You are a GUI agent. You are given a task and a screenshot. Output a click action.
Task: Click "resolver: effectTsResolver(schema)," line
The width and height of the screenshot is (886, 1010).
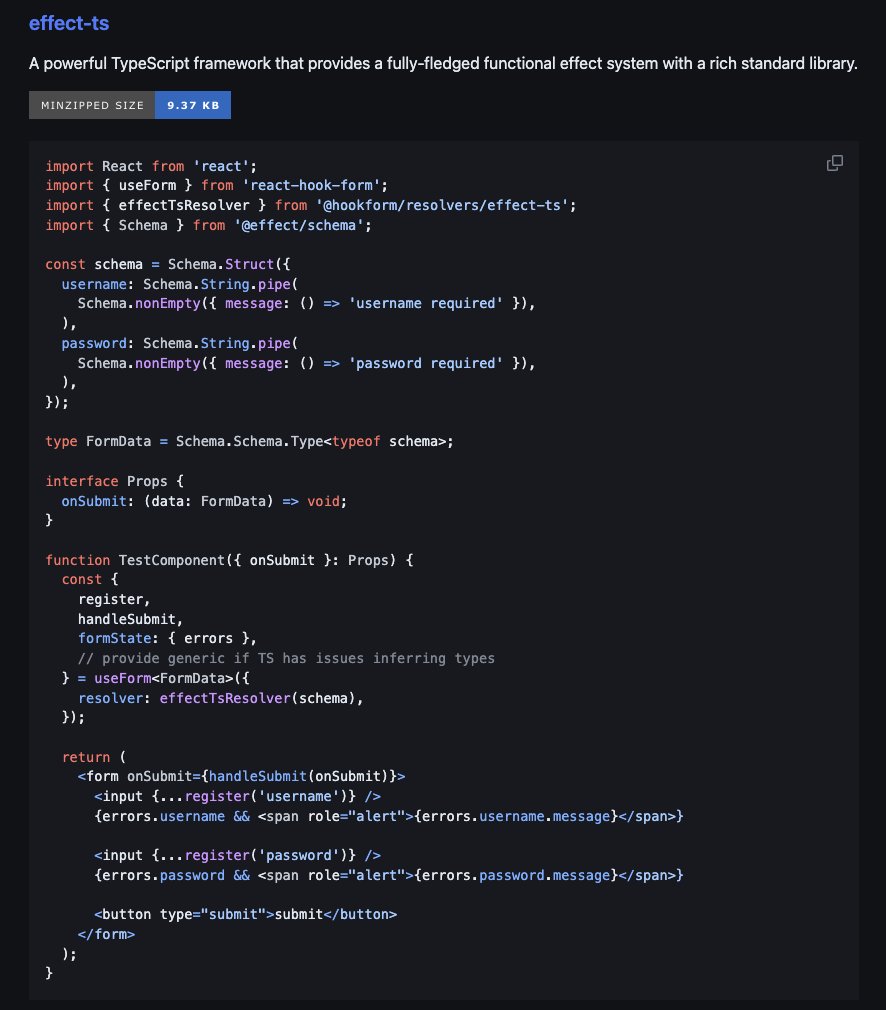[220, 698]
